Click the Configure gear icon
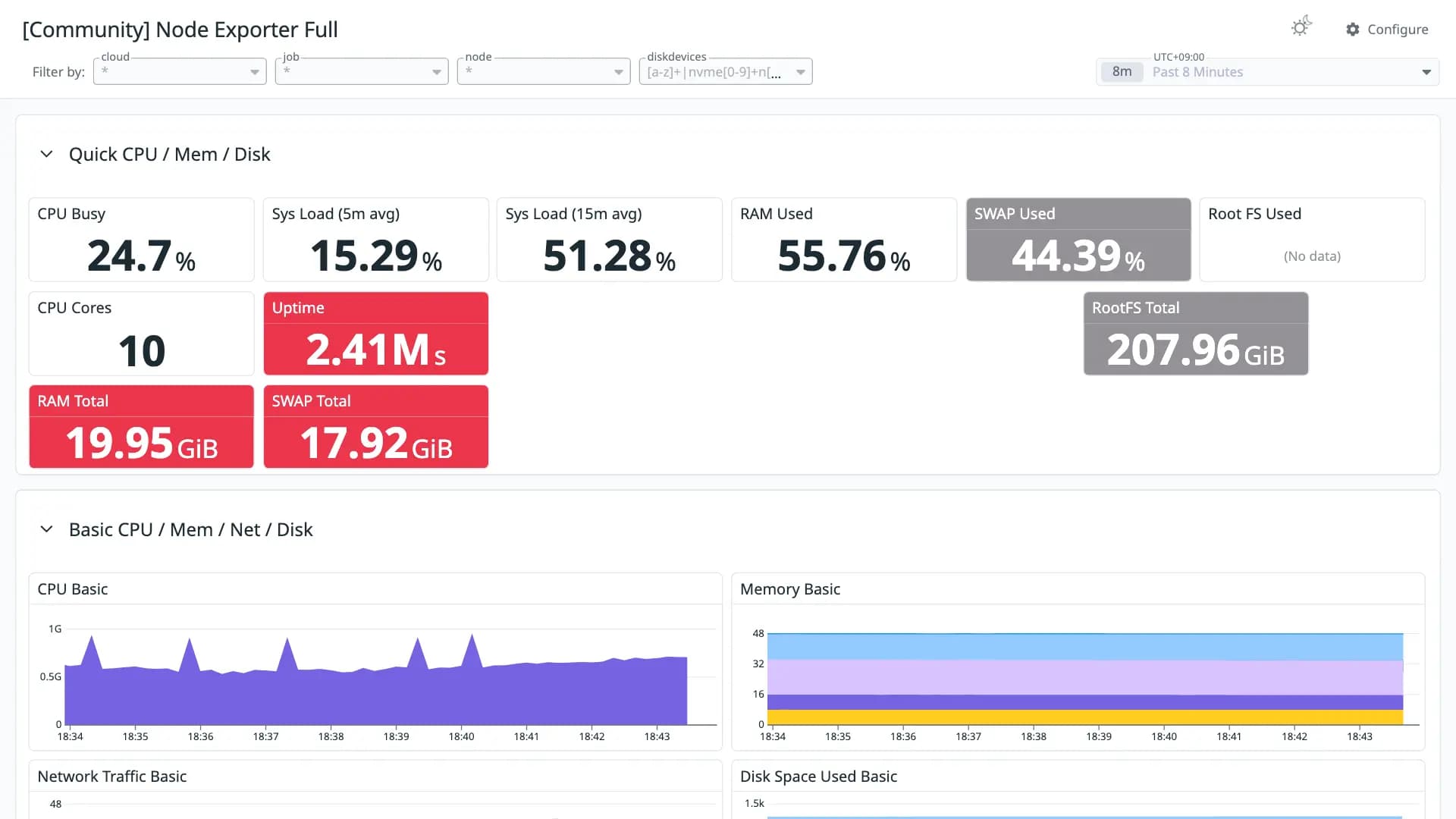Screen dimensions: 1456x819 coord(1353,29)
